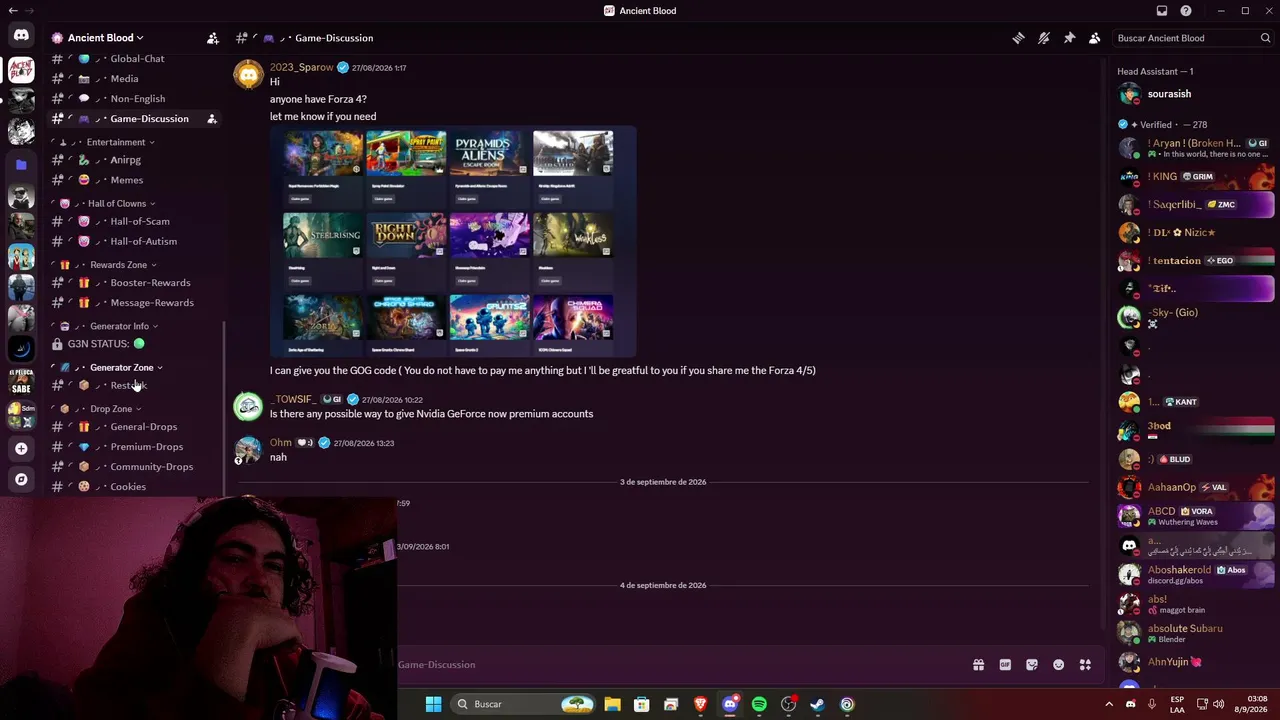Open the GIF picker

click(x=1005, y=665)
